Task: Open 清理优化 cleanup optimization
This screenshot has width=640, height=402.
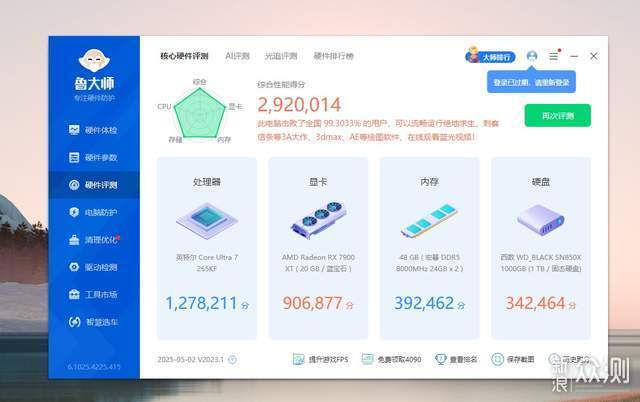Action: (93, 240)
